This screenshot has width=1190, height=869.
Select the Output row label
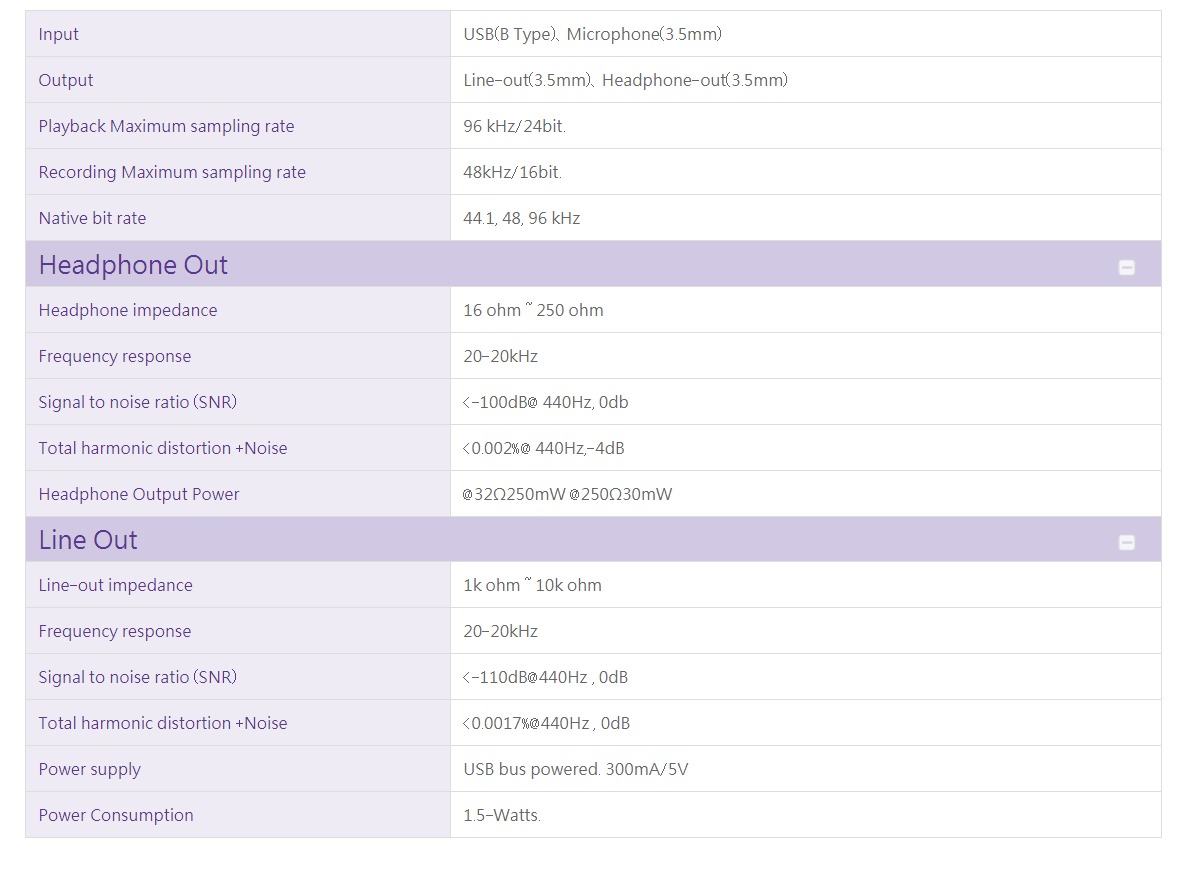tap(65, 80)
